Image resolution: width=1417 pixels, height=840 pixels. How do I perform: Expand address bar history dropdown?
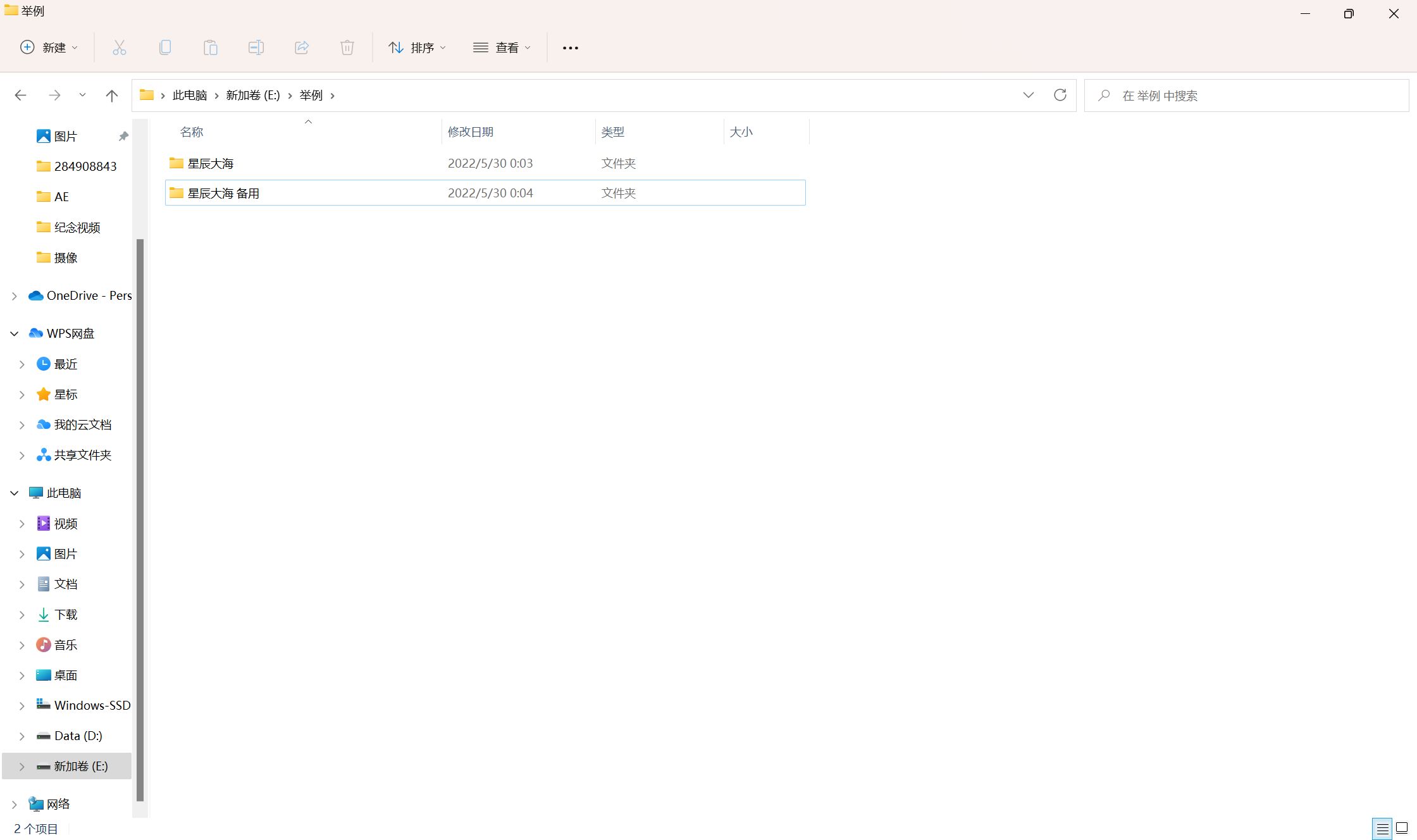tap(1029, 96)
